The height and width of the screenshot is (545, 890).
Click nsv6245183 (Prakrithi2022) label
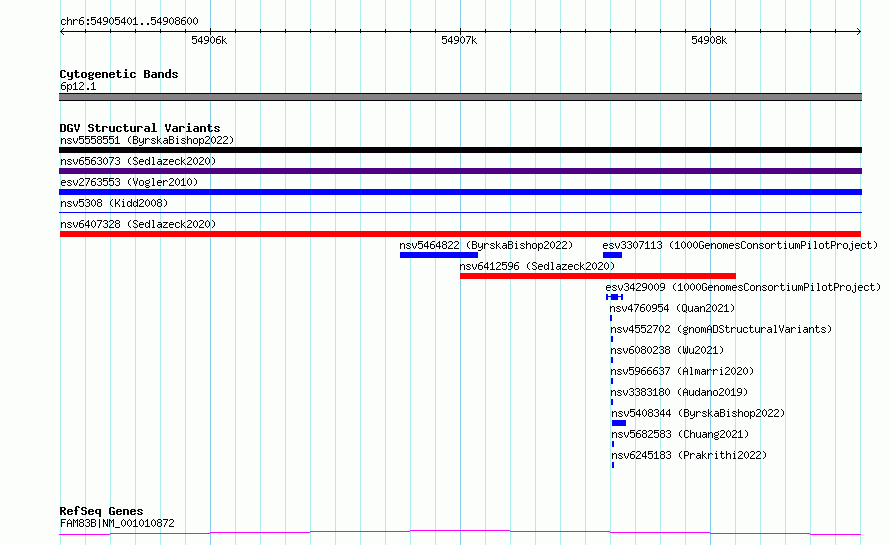[x=689, y=455]
